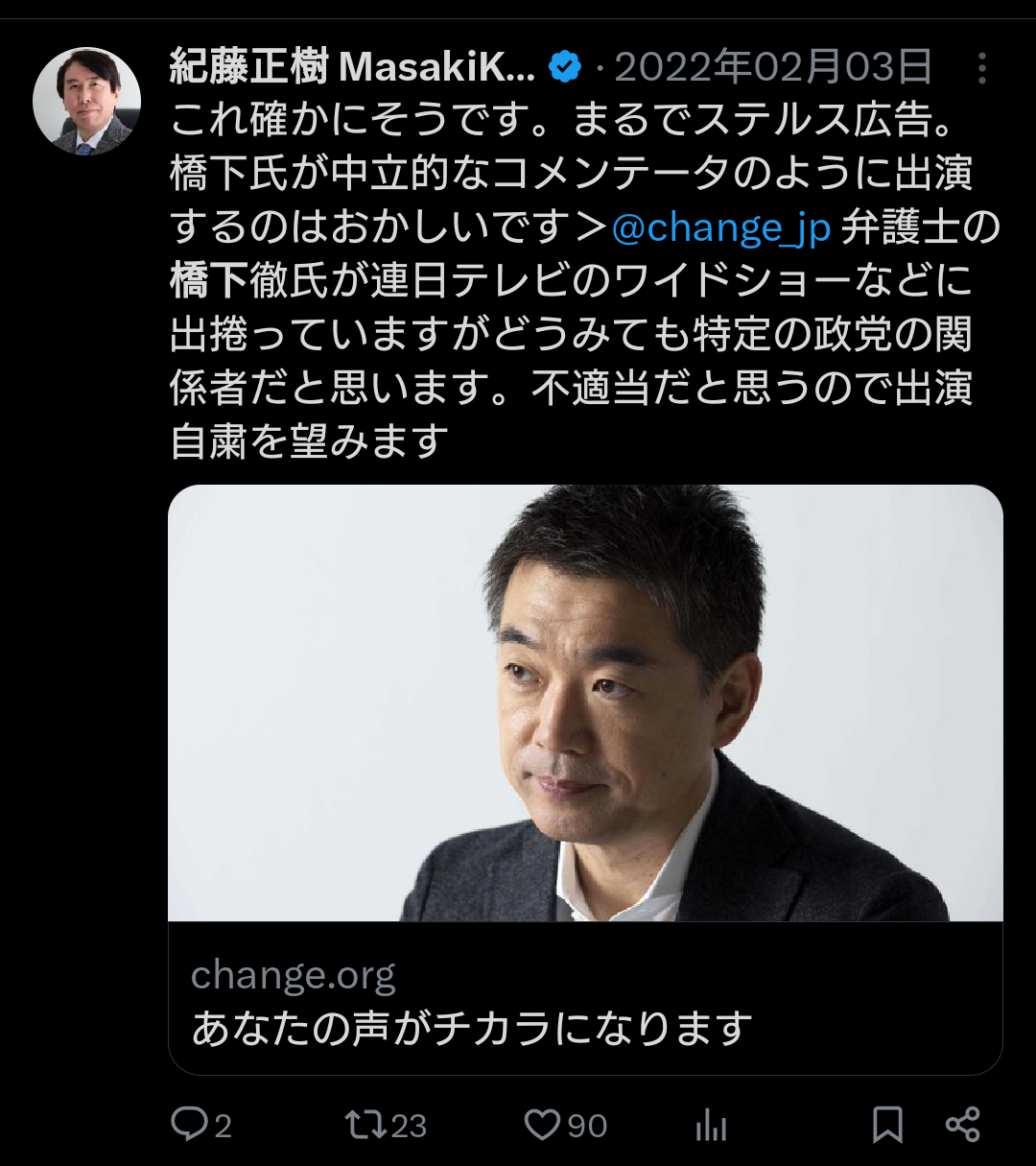This screenshot has height=1166, width=1036.
Task: Reply using the speech bubble icon
Action: click(x=189, y=1125)
